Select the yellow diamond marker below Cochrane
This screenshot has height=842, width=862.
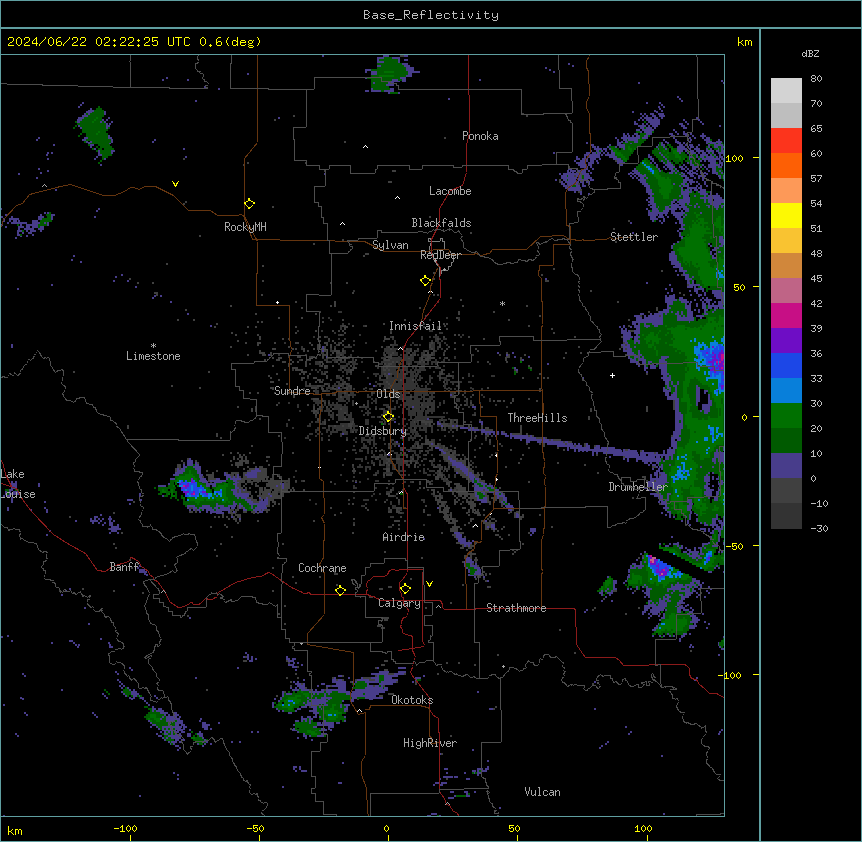(340, 590)
